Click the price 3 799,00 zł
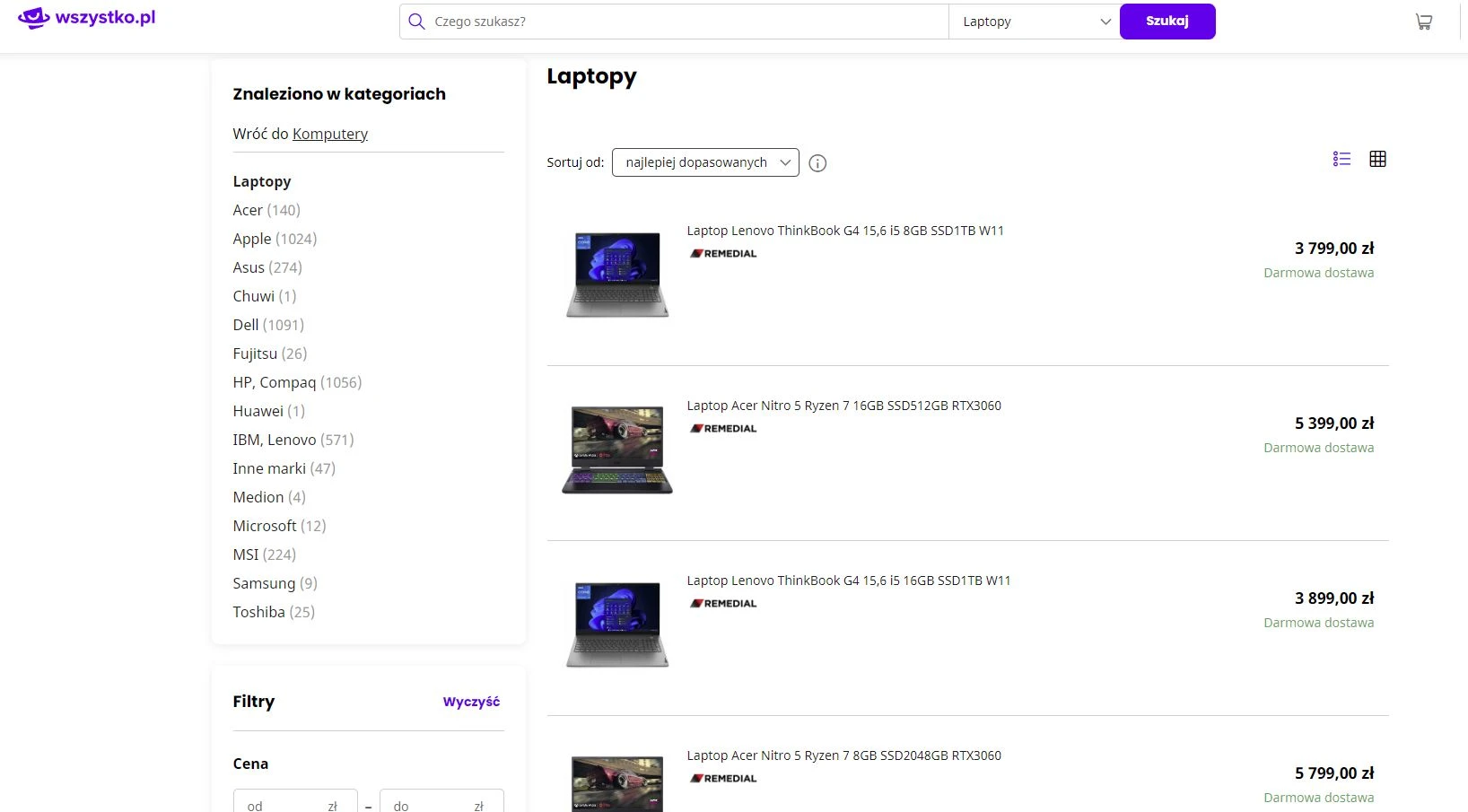This screenshot has width=1468, height=812. pyautogui.click(x=1334, y=249)
